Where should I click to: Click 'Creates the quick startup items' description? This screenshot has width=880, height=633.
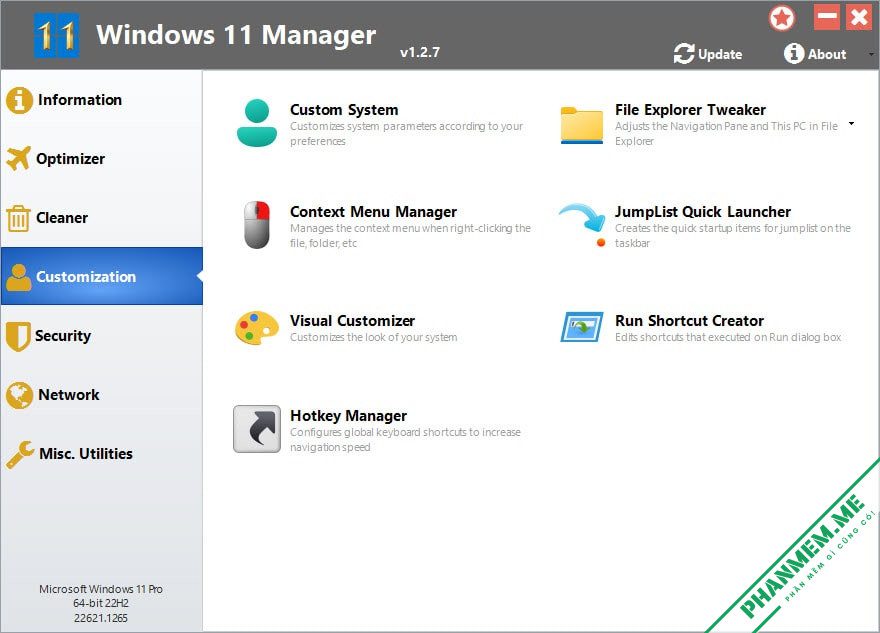(733, 235)
